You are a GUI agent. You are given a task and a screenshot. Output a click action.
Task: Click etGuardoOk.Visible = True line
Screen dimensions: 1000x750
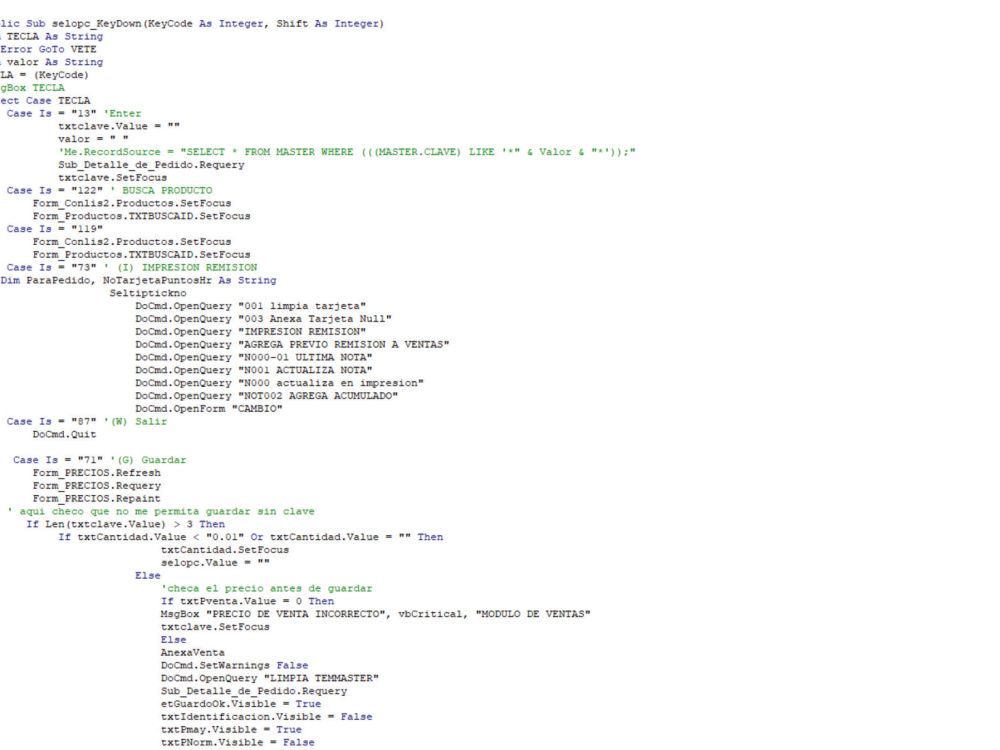[x=241, y=703]
